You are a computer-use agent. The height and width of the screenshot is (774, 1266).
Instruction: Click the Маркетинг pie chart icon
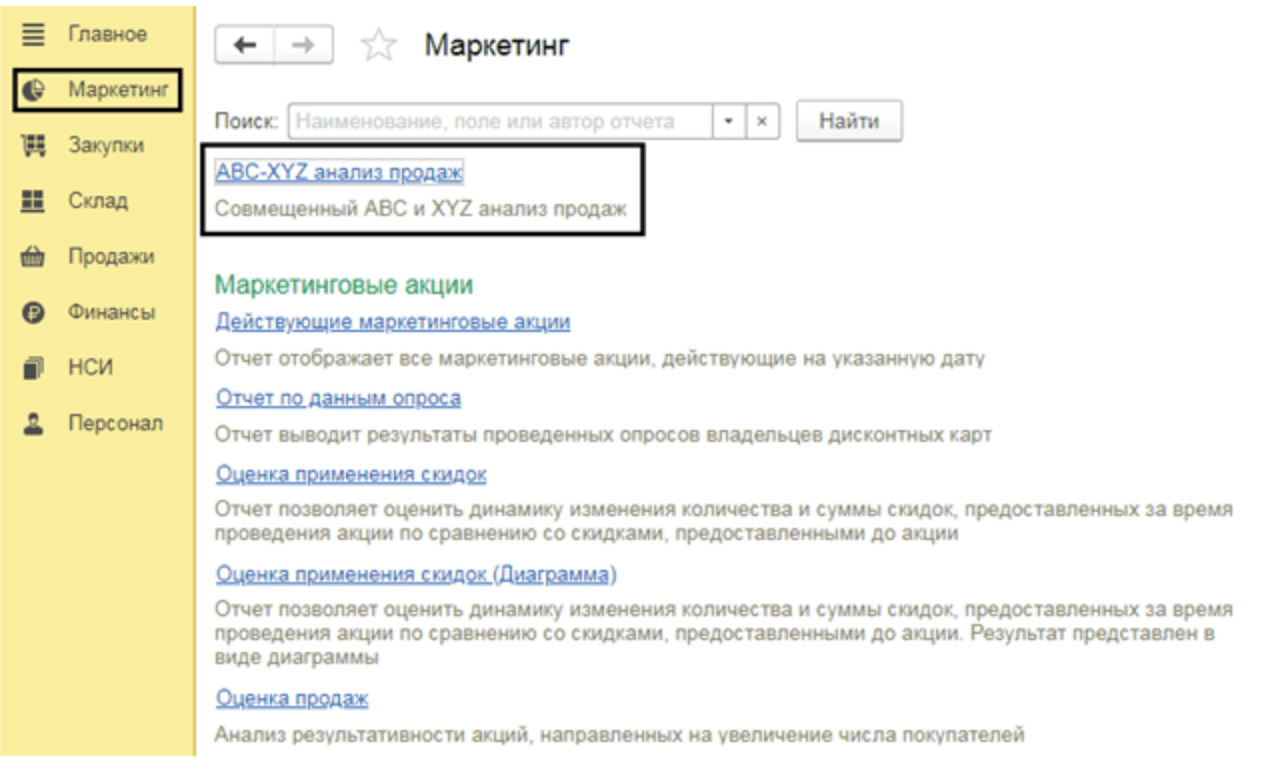click(x=34, y=91)
